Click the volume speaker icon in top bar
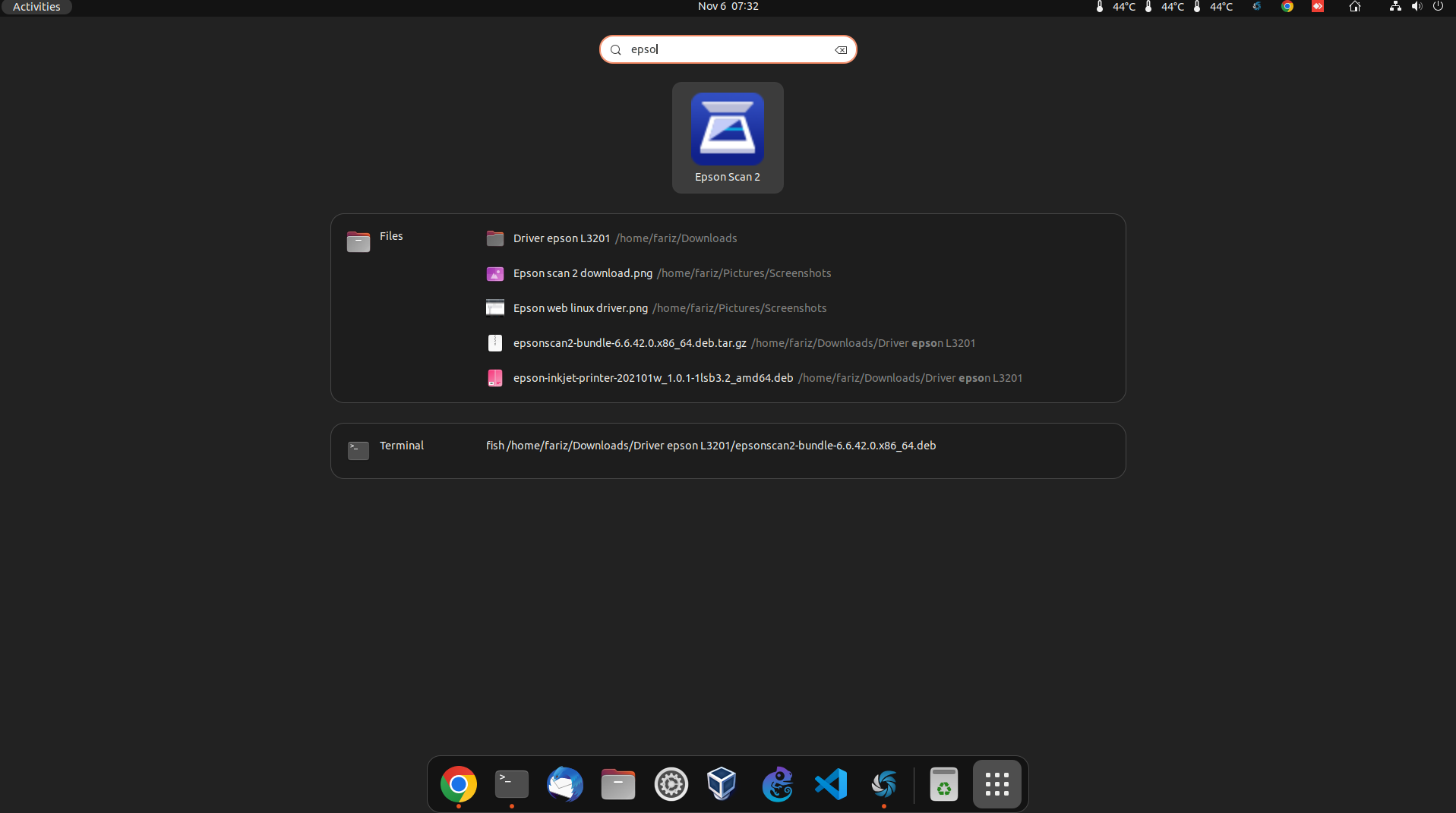 pos(1416,7)
